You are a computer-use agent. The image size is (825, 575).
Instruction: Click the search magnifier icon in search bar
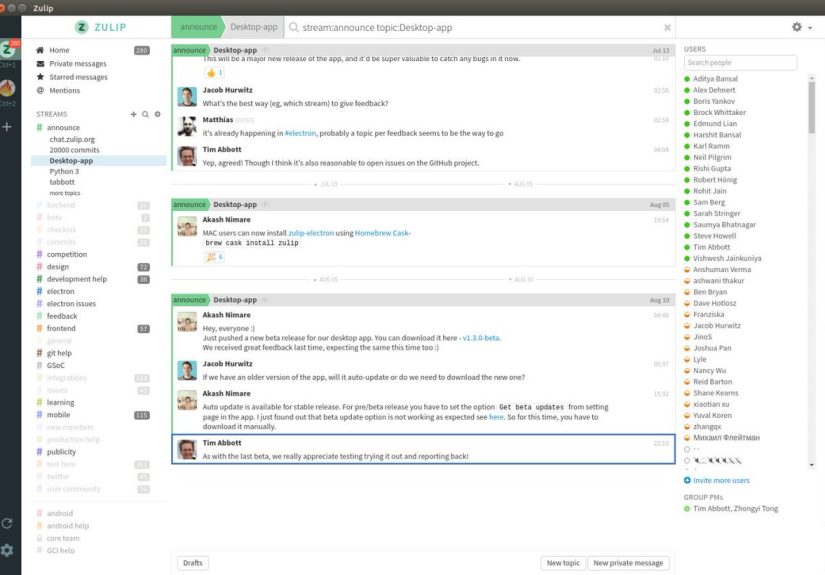(294, 27)
